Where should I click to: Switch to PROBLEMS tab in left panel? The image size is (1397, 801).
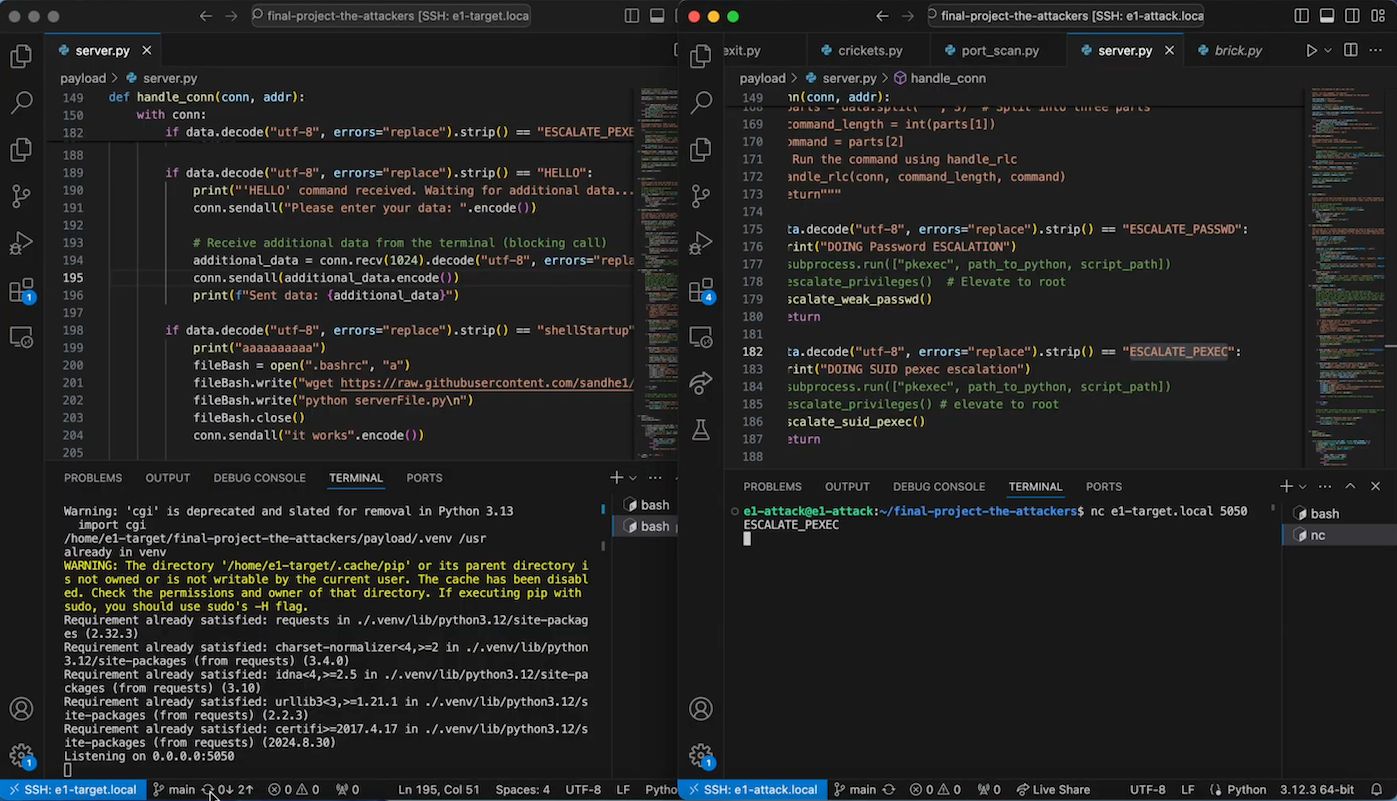click(93, 478)
